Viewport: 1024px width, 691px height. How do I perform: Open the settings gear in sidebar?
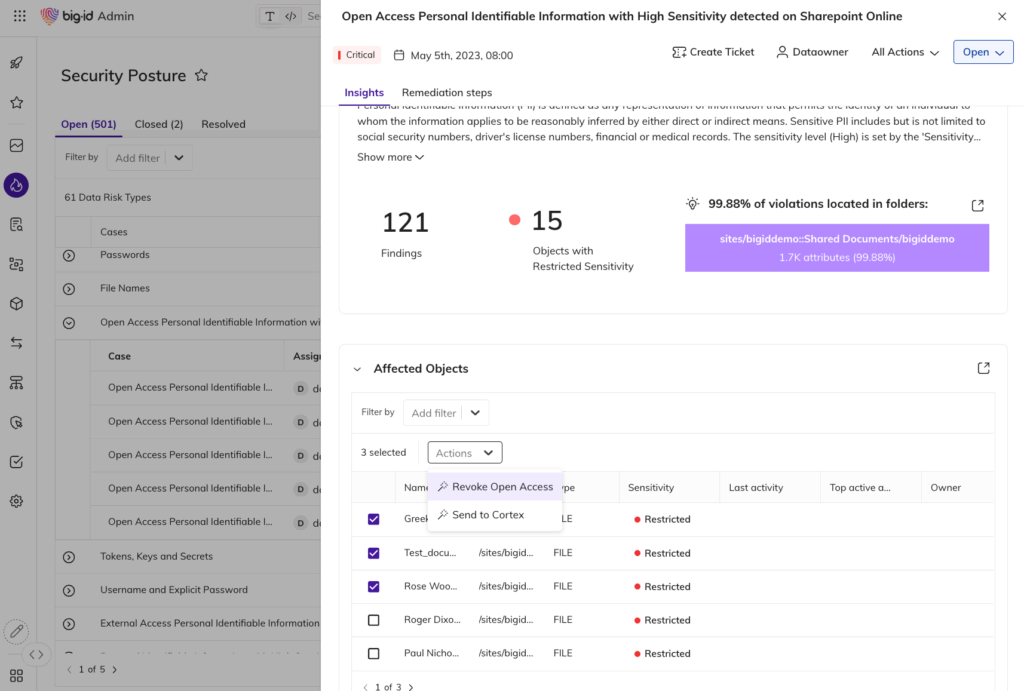click(x=16, y=501)
